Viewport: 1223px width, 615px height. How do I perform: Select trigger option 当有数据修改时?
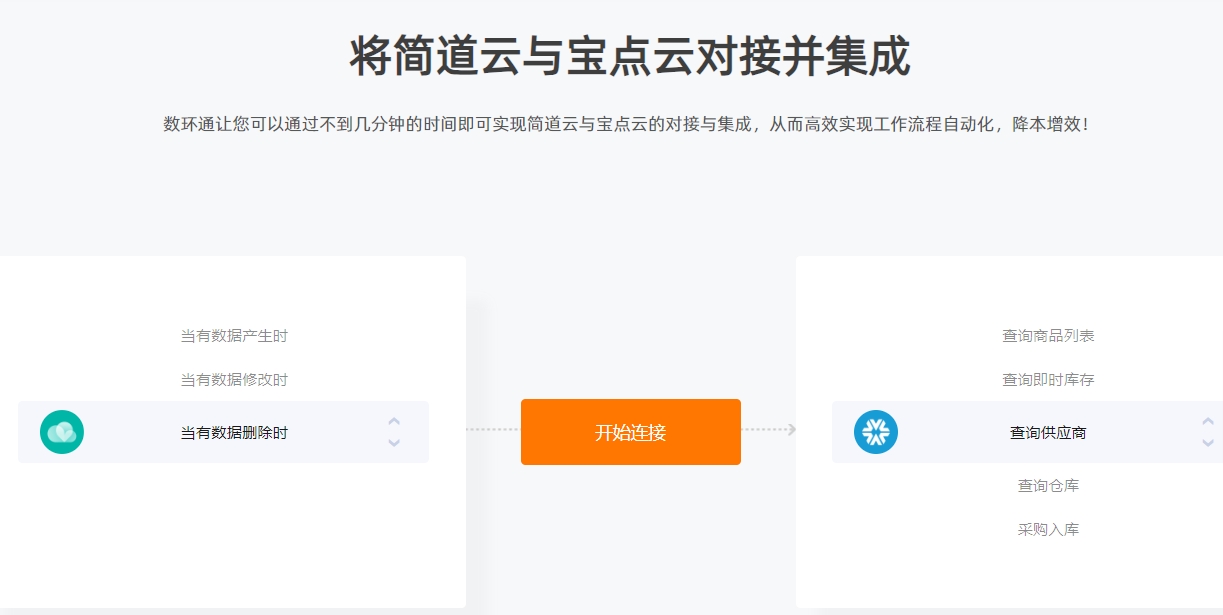(x=234, y=380)
